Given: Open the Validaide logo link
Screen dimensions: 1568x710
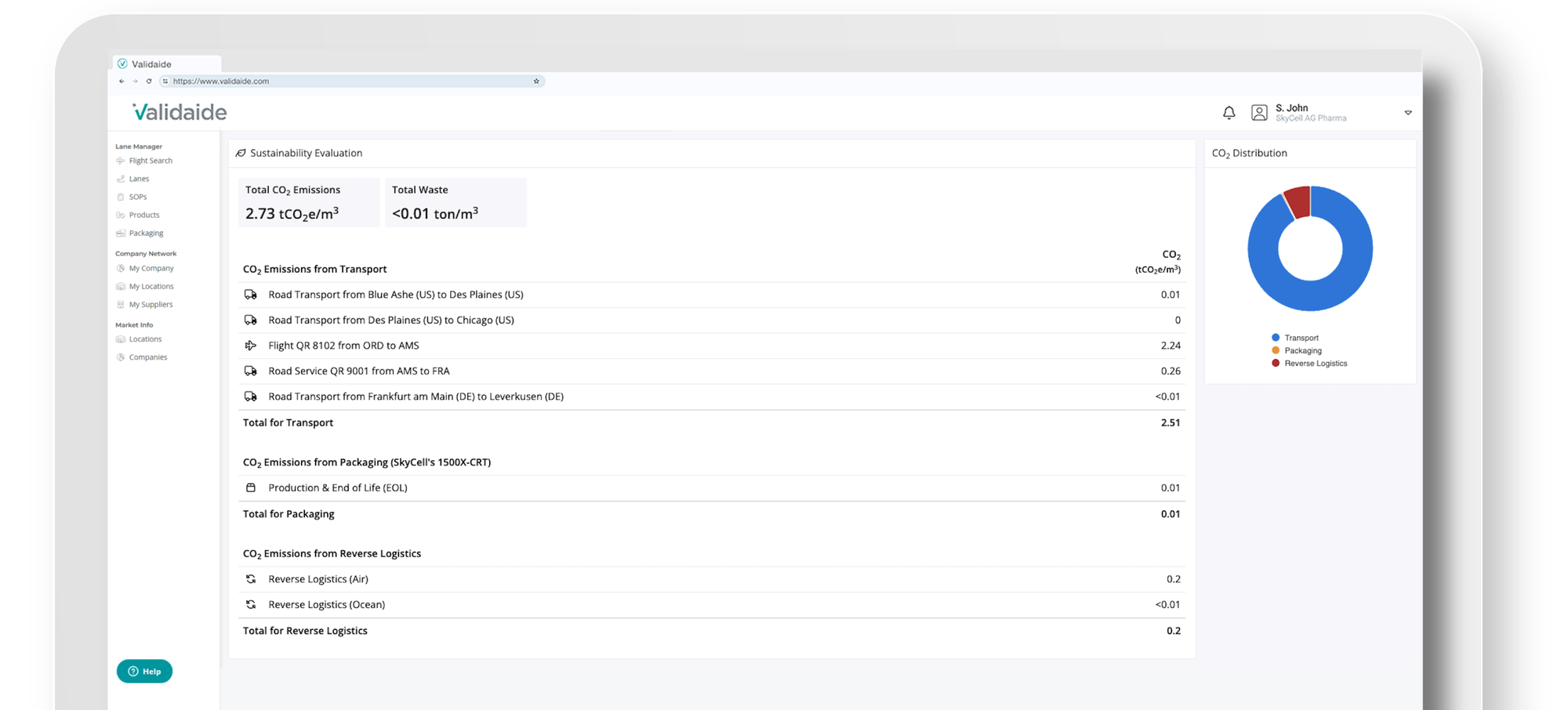Looking at the screenshot, I should tap(179, 111).
